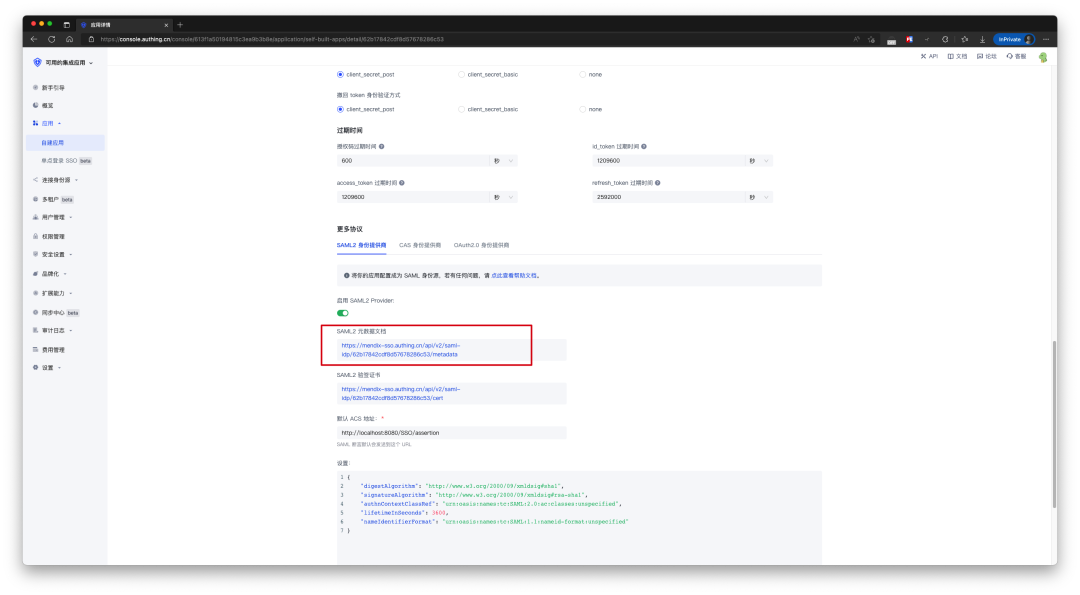Click the 安全设置 shield icon in sidebar
Image resolution: width=1080 pixels, height=595 pixels.
[x=35, y=254]
